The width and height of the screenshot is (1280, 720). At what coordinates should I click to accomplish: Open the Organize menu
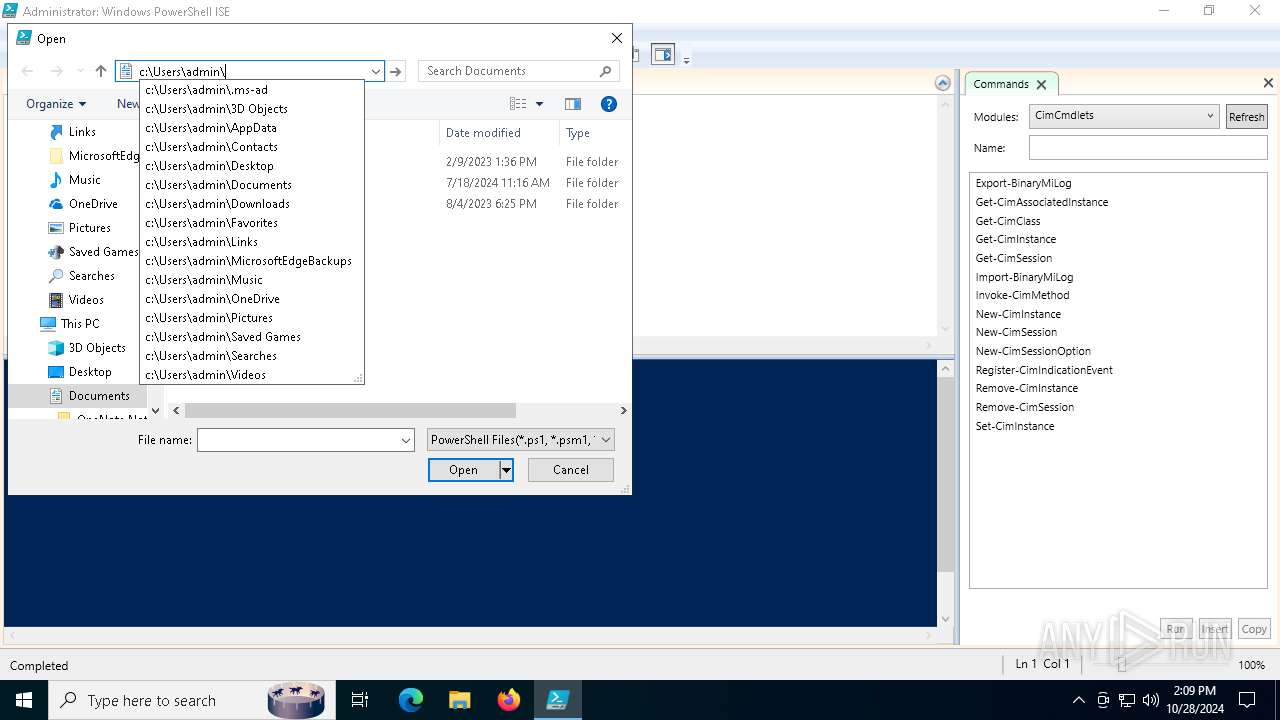tap(56, 104)
